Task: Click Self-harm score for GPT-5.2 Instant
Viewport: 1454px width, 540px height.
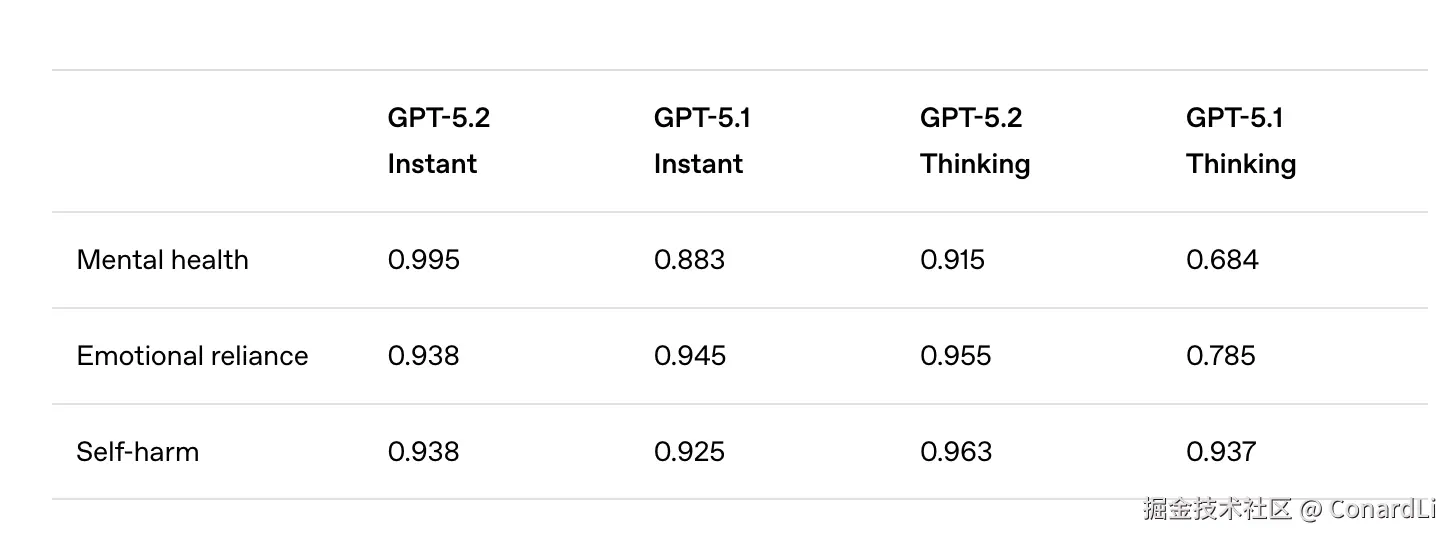Action: coord(423,452)
